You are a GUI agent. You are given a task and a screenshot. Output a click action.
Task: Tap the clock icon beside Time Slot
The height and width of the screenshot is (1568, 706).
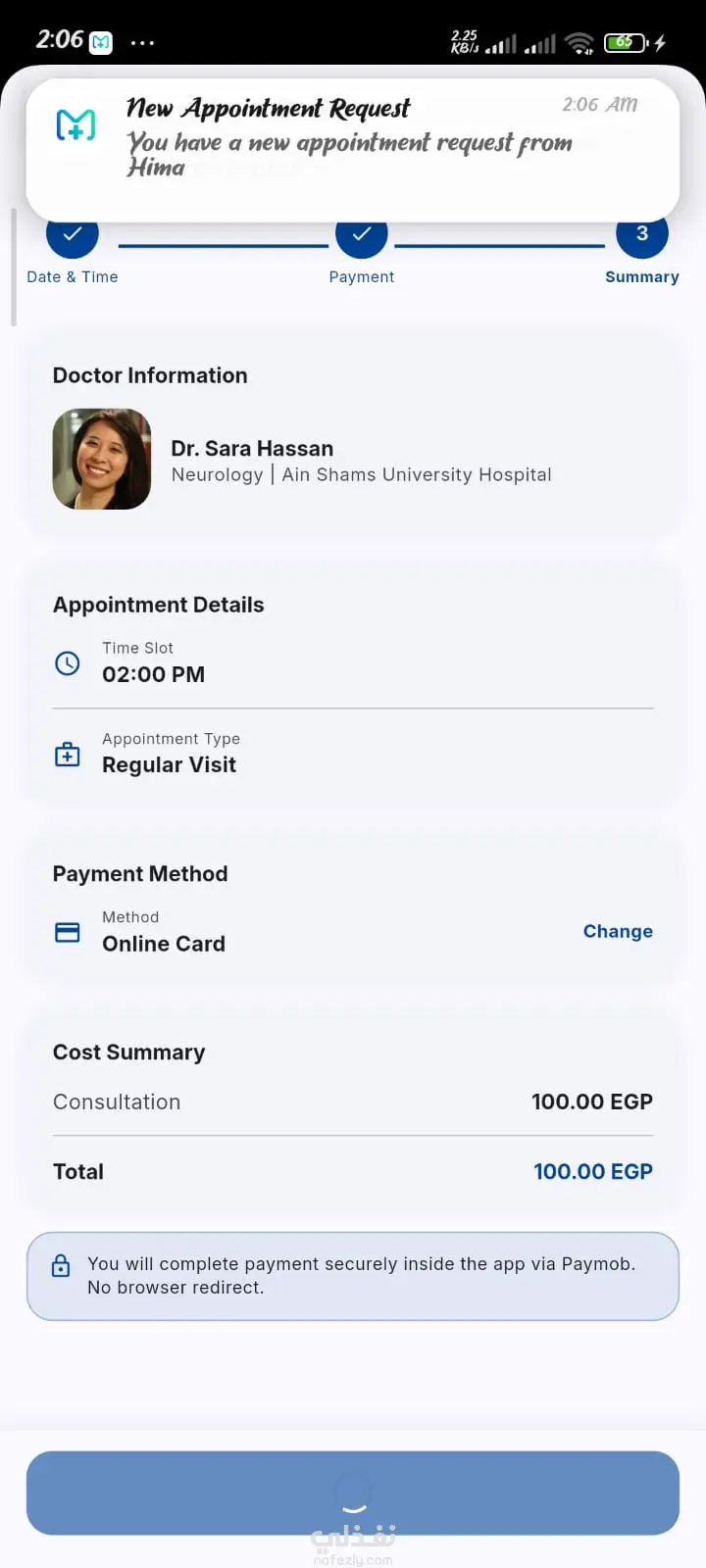pyautogui.click(x=68, y=663)
